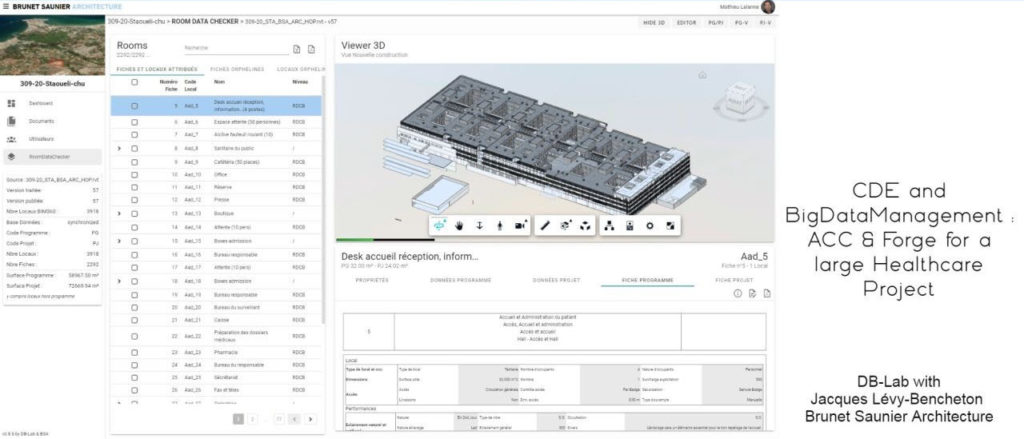Expand row 18 Boxes admission
The height and width of the screenshot is (439, 1024).
click(x=119, y=281)
